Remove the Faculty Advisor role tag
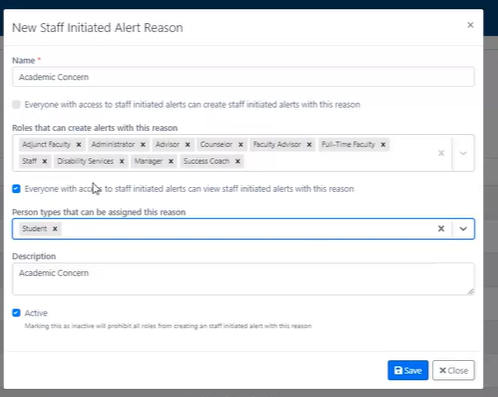The height and width of the screenshot is (397, 498). [309, 145]
